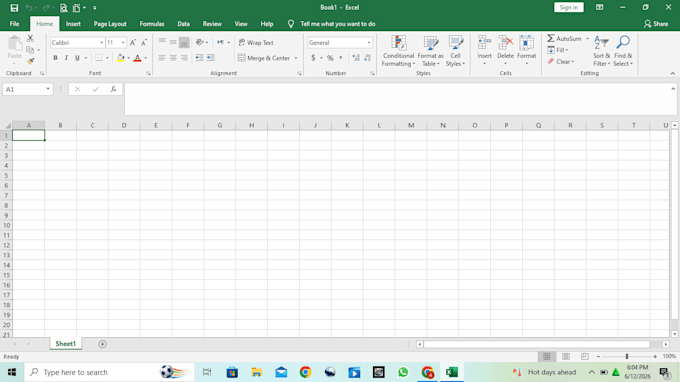The image size is (680, 382).
Task: Toggle center horizontal alignment
Action: coord(173,58)
